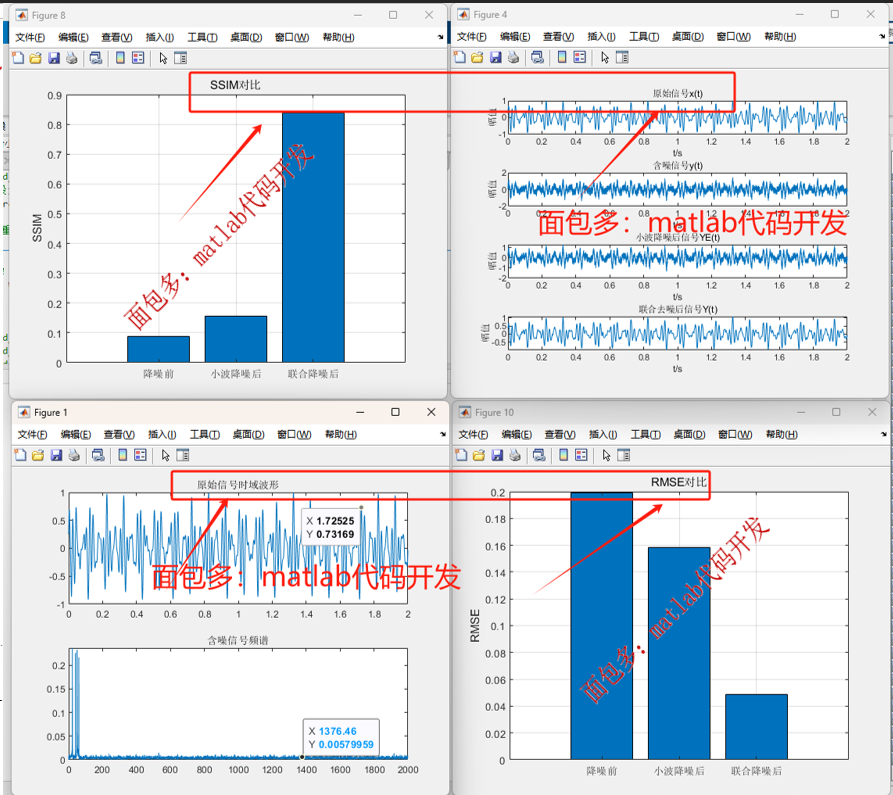Image resolution: width=893 pixels, height=795 pixels.
Task: Click the 降噪前 bar in RMSE chart
Action: pos(601,626)
